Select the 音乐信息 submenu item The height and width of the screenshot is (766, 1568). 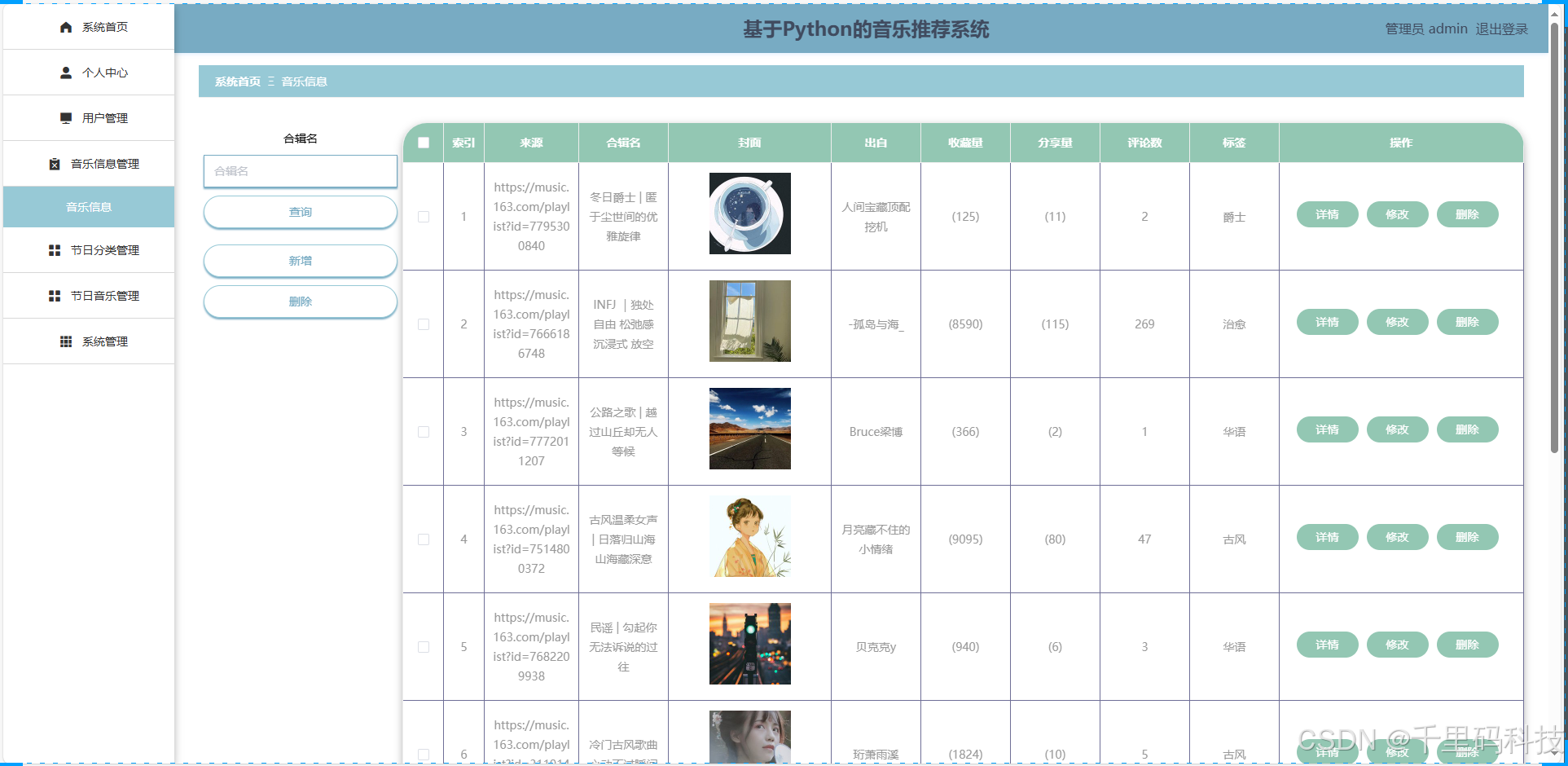89,207
